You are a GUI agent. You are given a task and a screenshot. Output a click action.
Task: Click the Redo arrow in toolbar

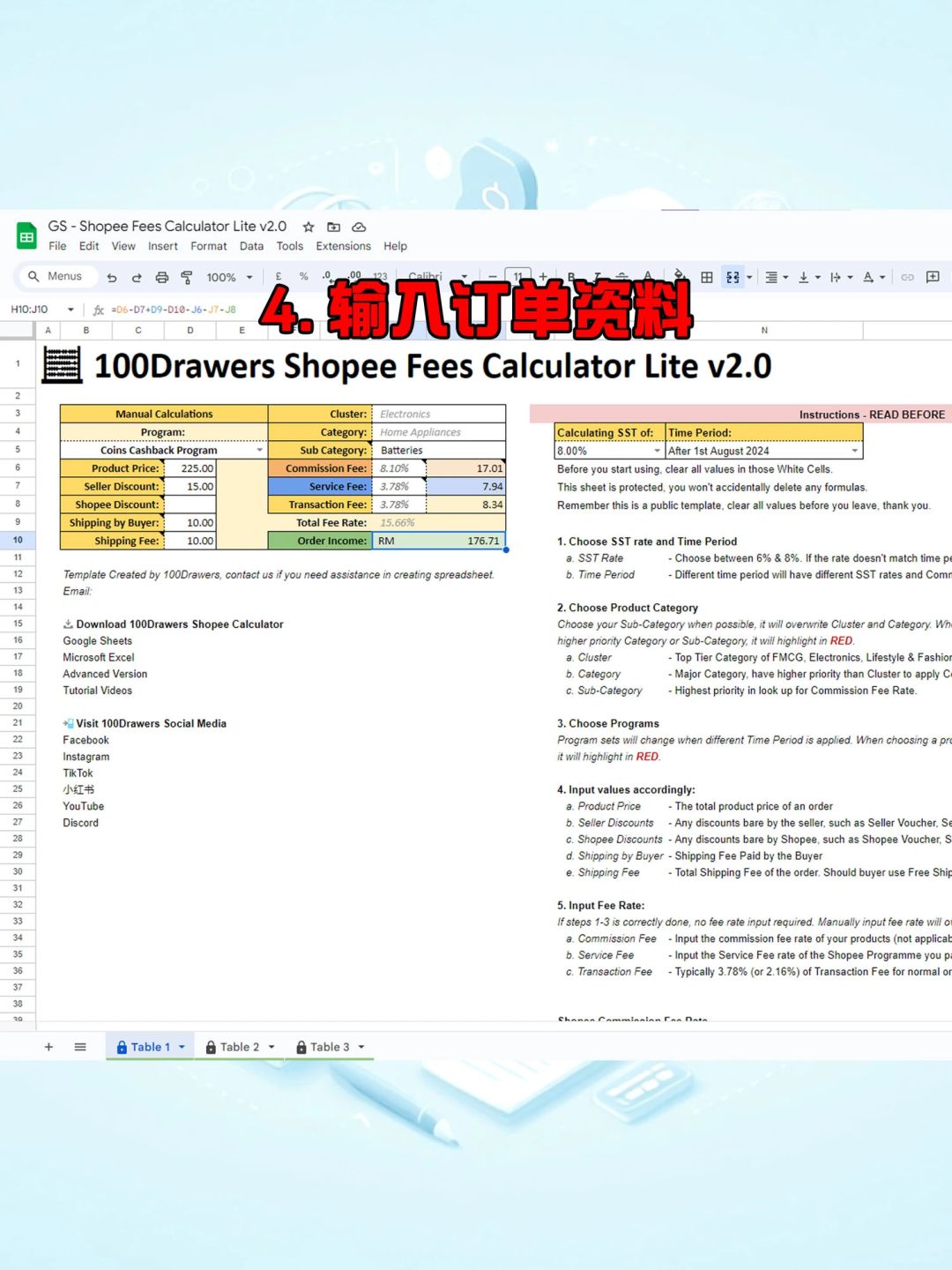tap(137, 277)
